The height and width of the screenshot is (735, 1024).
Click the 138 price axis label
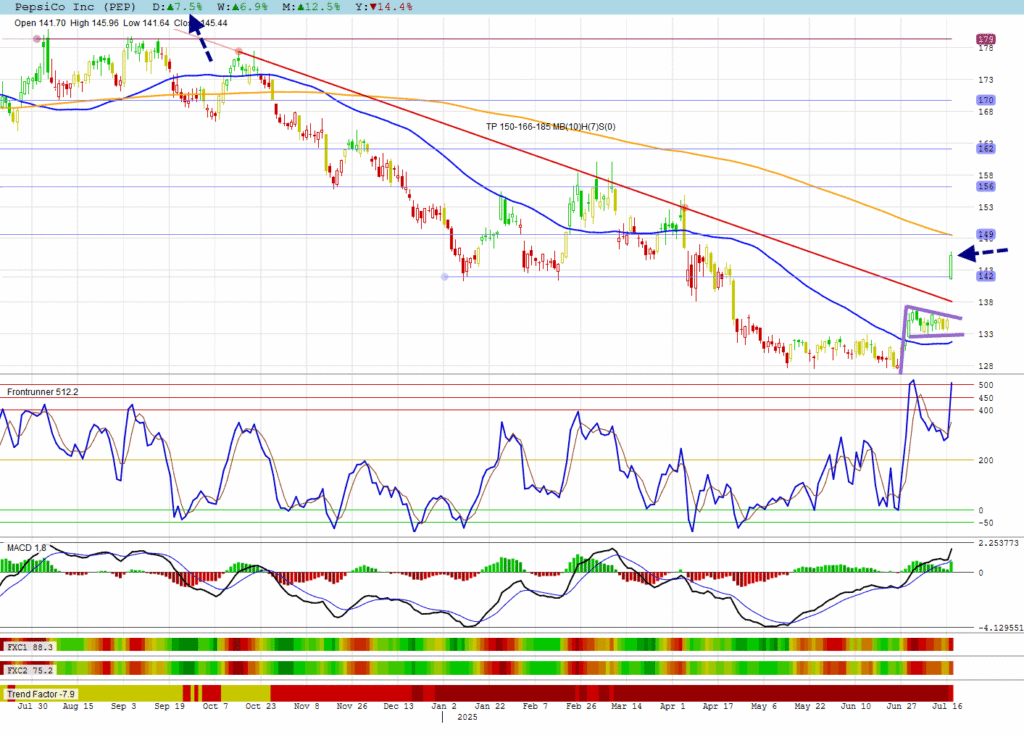tap(985, 302)
